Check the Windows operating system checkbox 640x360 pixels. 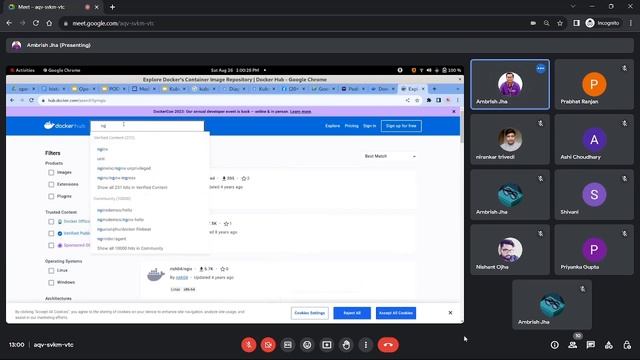[x=51, y=282]
